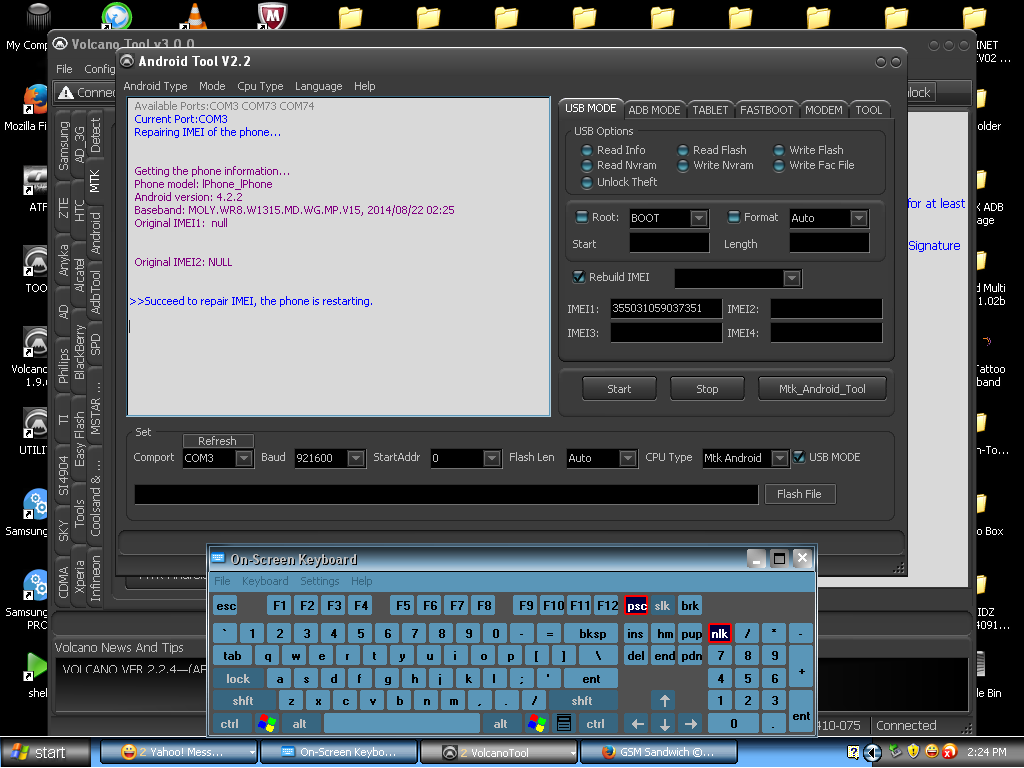The height and width of the screenshot is (768, 1024).
Task: Expand the CPU Type Mtk Android dropdown
Action: coord(779,458)
